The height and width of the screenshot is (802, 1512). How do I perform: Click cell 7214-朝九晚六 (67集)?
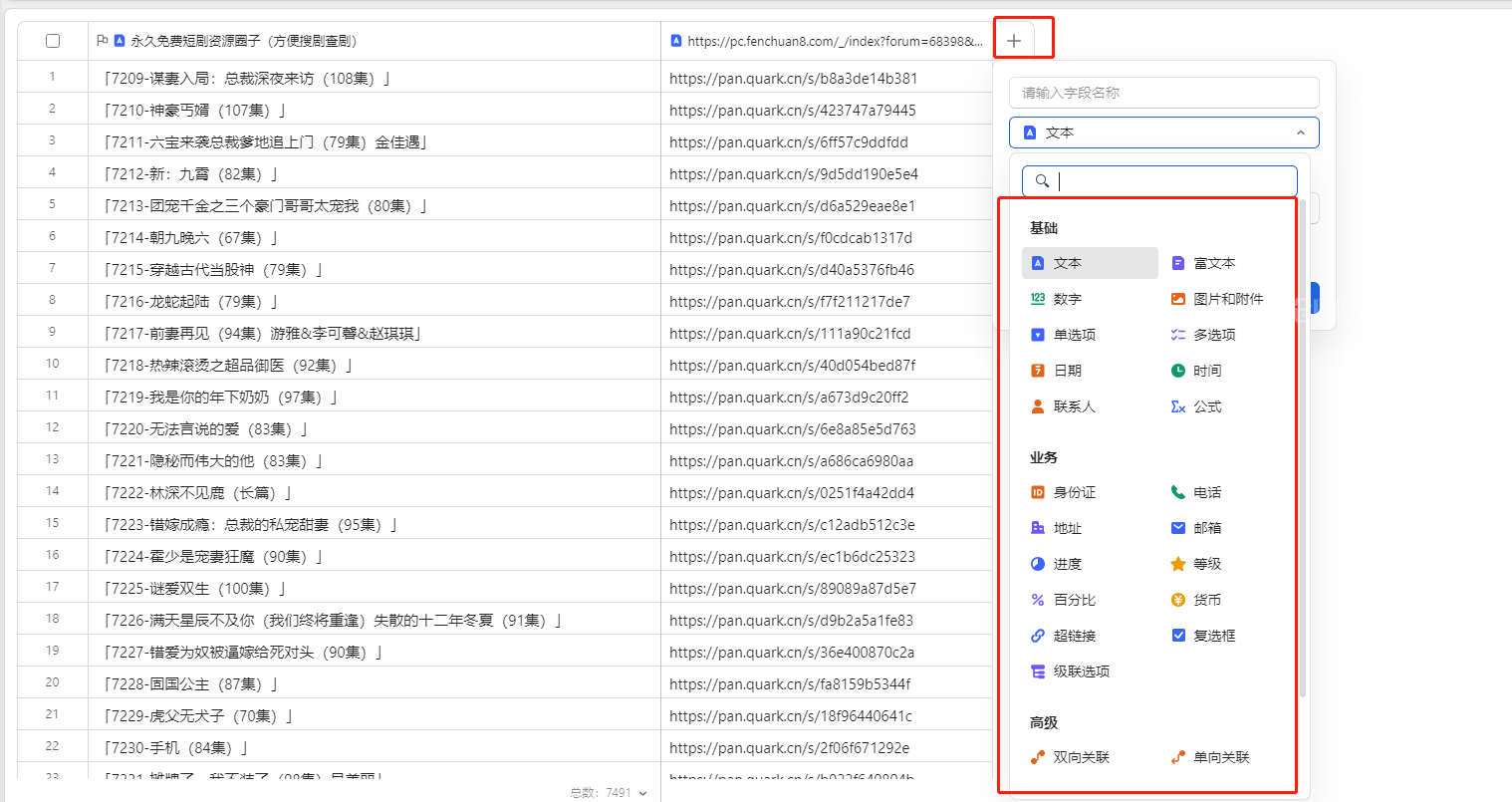(x=375, y=237)
